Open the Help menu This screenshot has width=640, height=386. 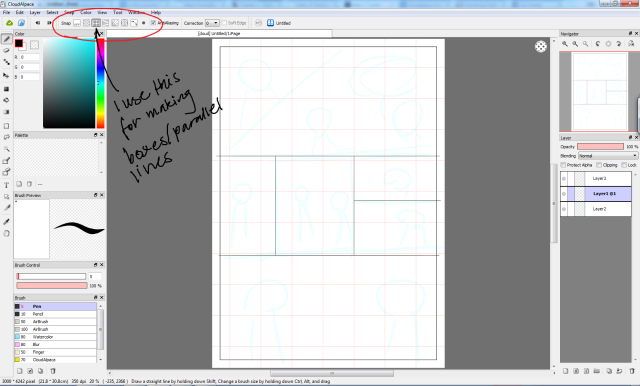coord(156,12)
